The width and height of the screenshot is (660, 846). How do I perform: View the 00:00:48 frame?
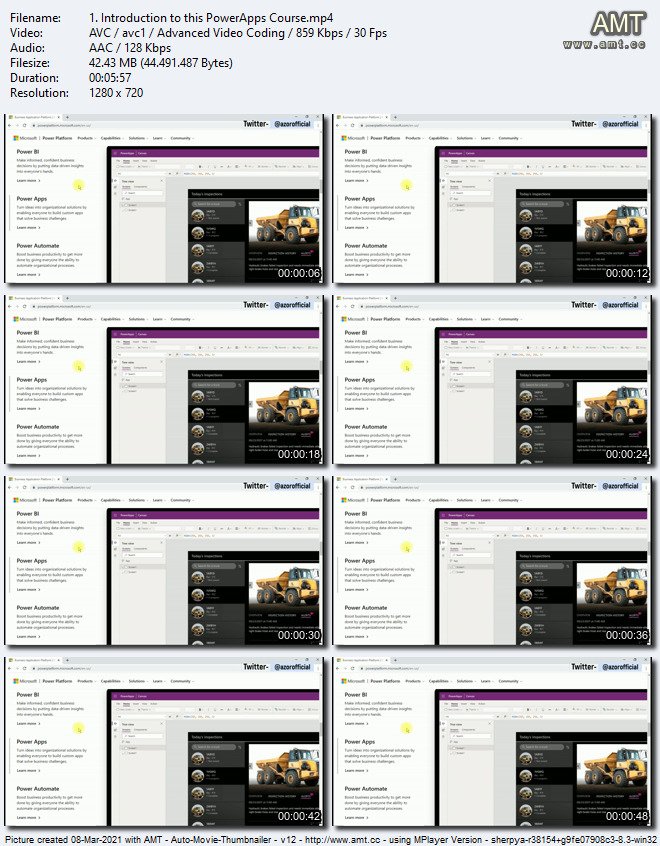pos(492,741)
